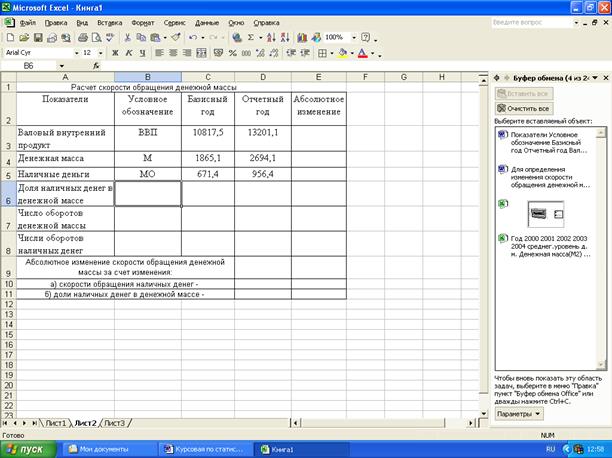
Task: Toggle italic formatting (К button)
Action: tap(129, 52)
